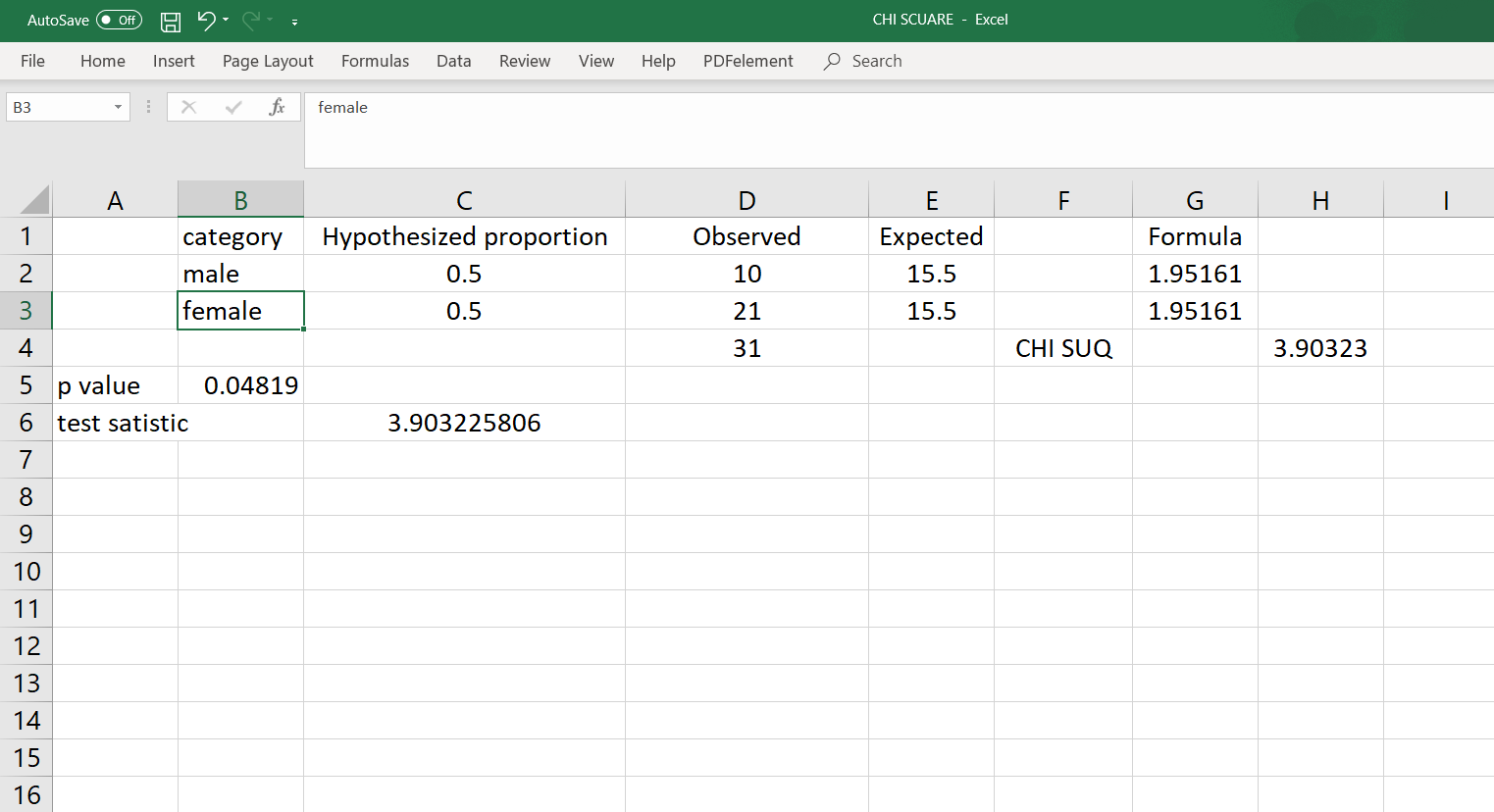The width and height of the screenshot is (1494, 812).
Task: Click the Search box label
Action: point(877,61)
